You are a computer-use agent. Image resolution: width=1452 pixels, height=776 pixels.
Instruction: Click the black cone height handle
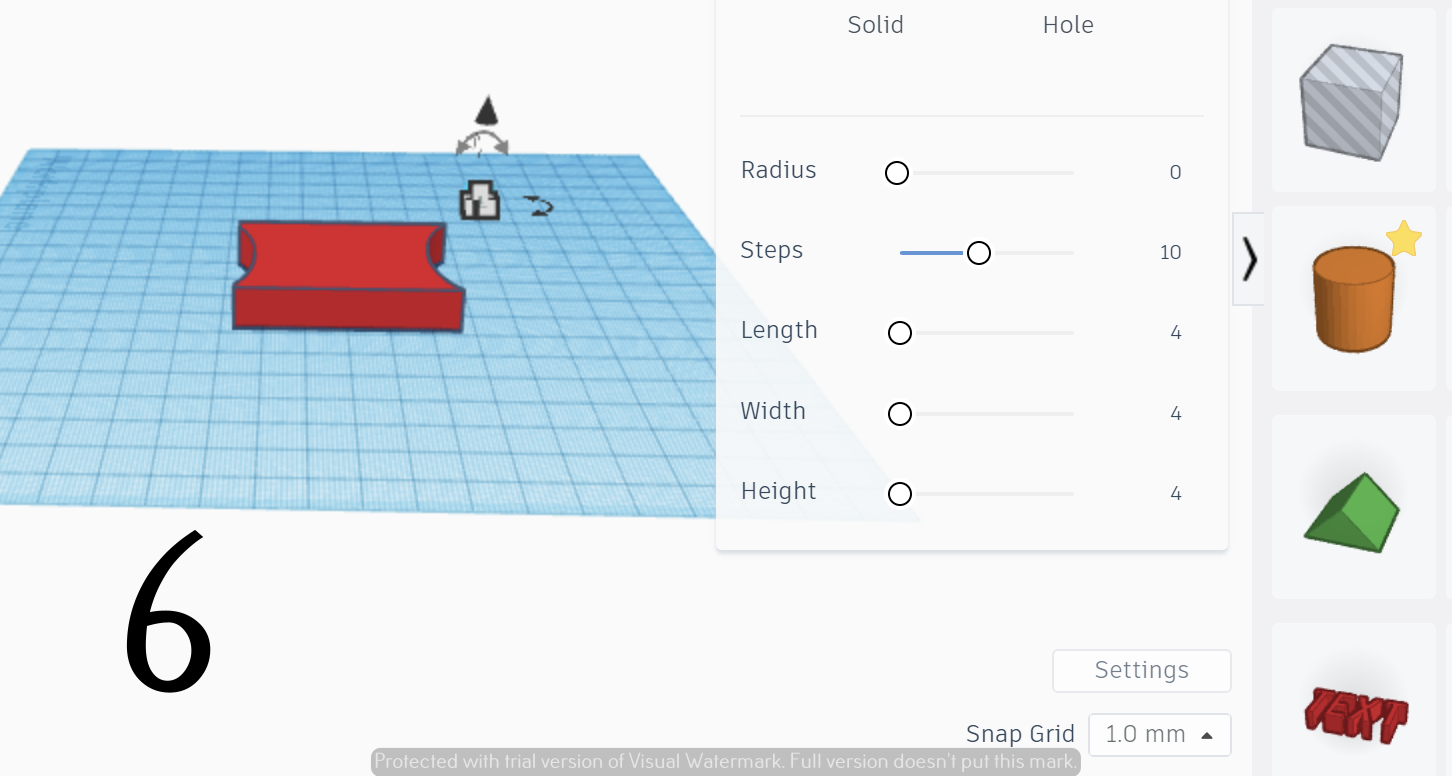486,110
